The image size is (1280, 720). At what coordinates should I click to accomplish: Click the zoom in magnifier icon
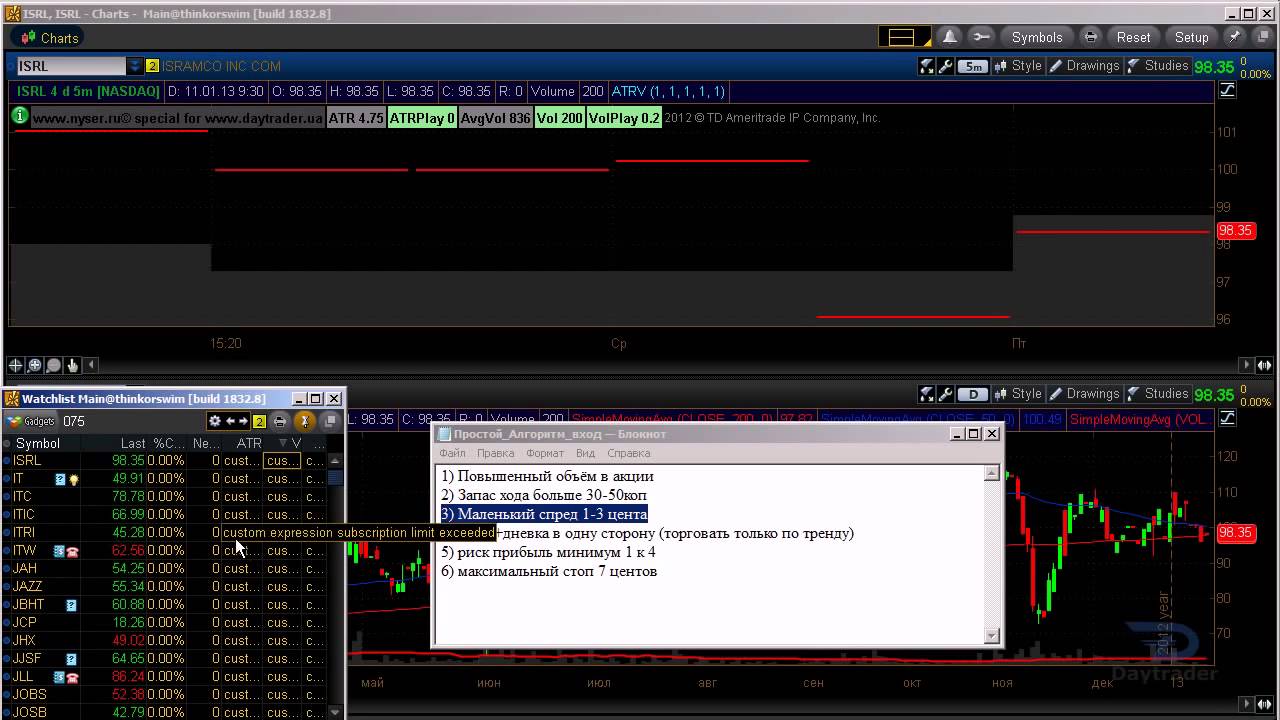coord(34,365)
